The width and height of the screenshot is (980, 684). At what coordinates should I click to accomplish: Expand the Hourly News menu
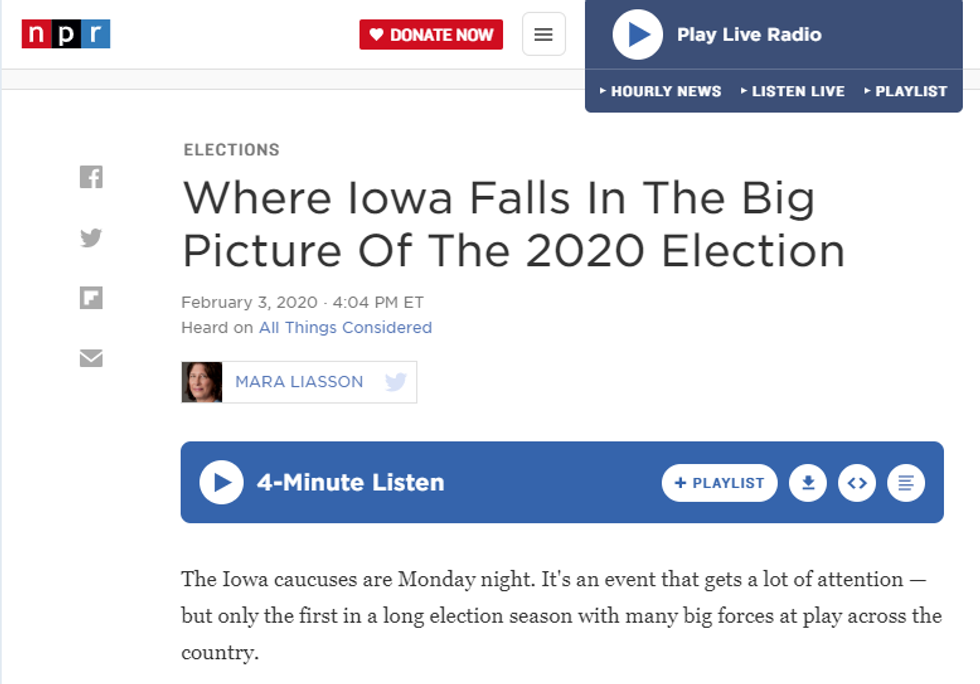coord(661,91)
